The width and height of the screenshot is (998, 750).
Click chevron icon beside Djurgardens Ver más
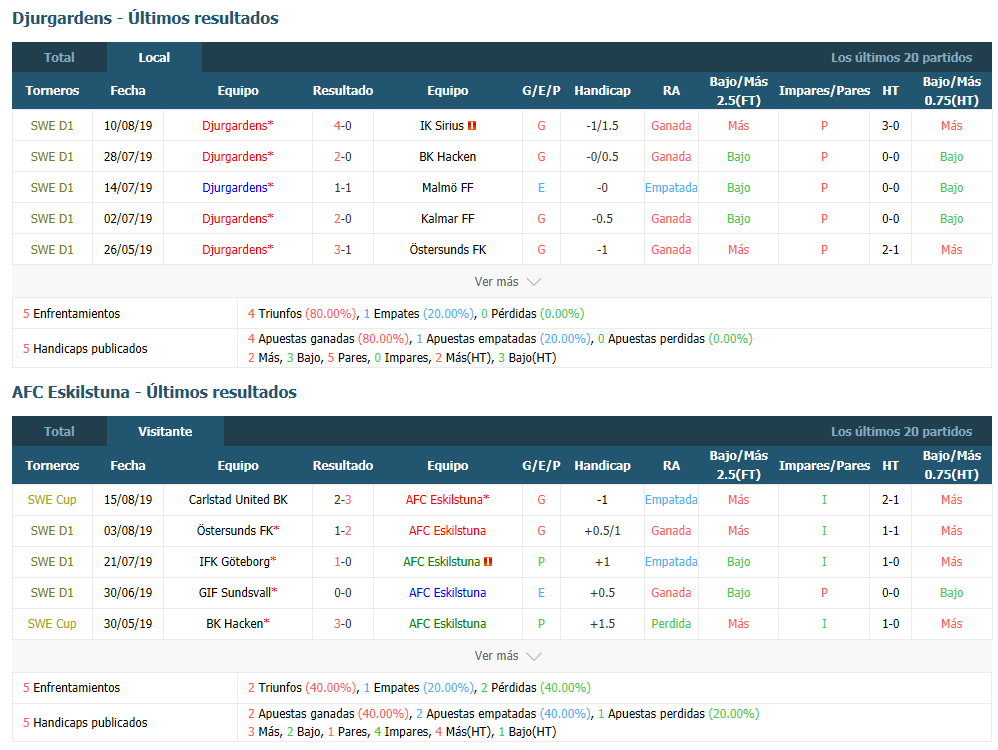tap(533, 281)
